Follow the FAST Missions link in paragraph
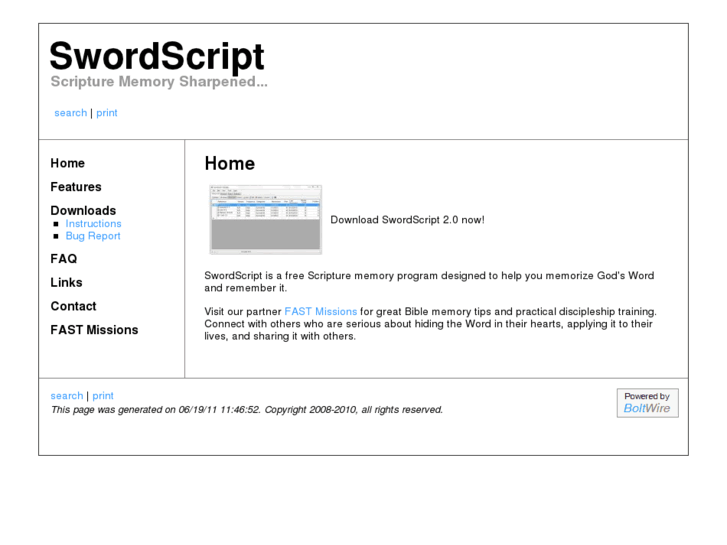This screenshot has height=545, width=727. [x=320, y=311]
